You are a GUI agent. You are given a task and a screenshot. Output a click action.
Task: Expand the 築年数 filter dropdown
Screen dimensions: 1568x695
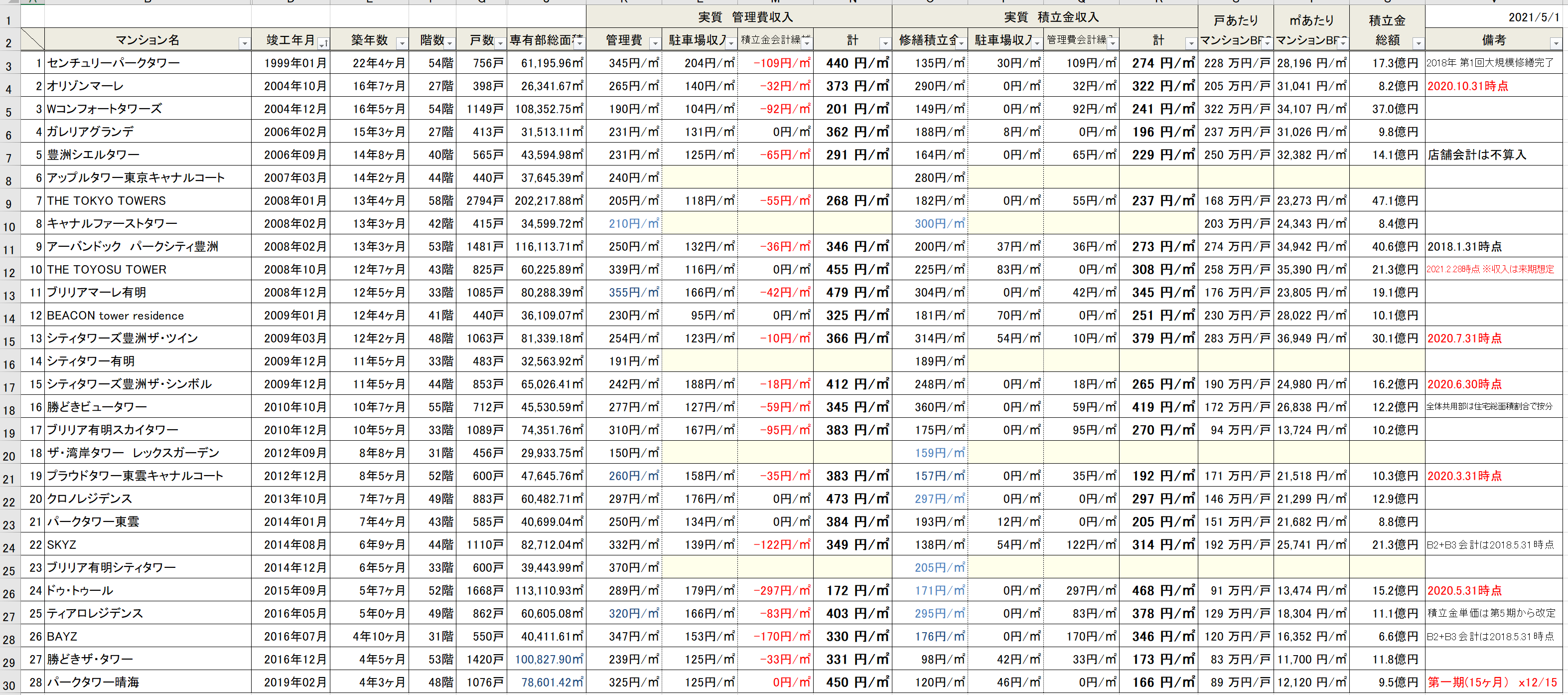pyautogui.click(x=402, y=43)
